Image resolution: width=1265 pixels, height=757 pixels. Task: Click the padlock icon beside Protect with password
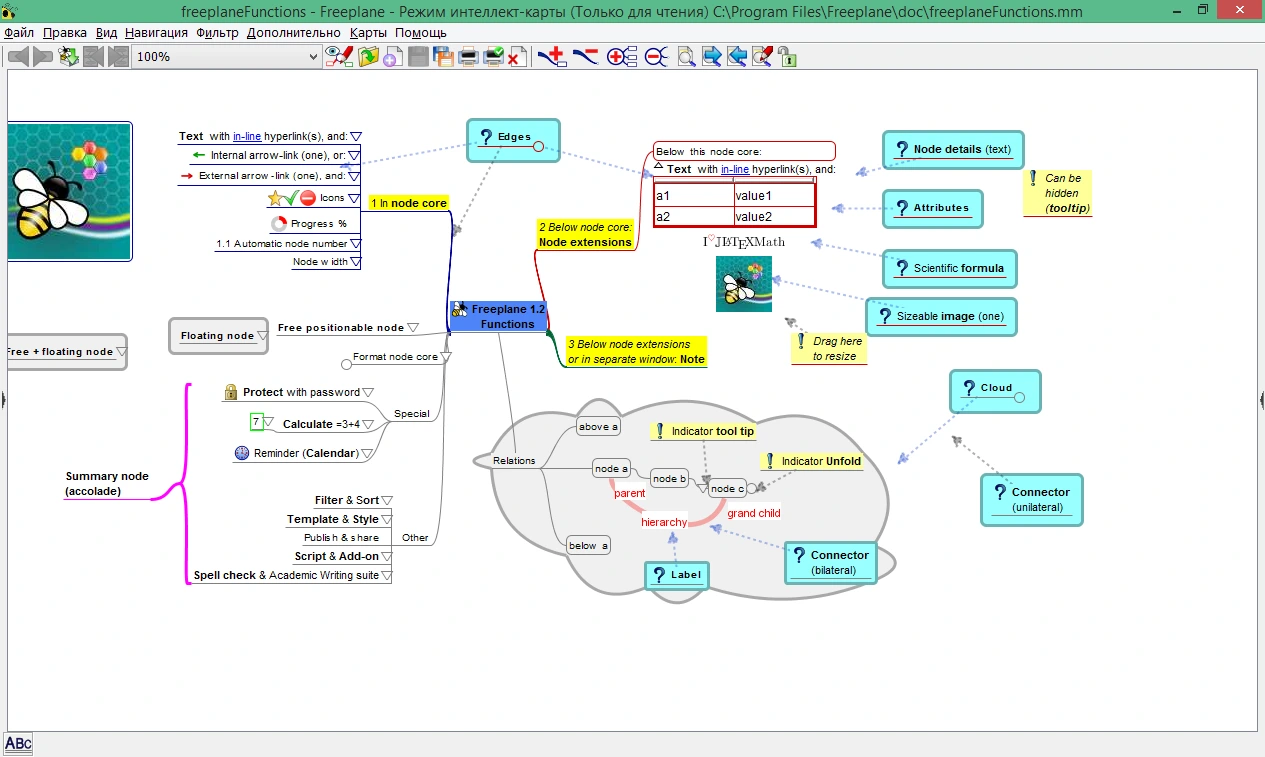231,392
